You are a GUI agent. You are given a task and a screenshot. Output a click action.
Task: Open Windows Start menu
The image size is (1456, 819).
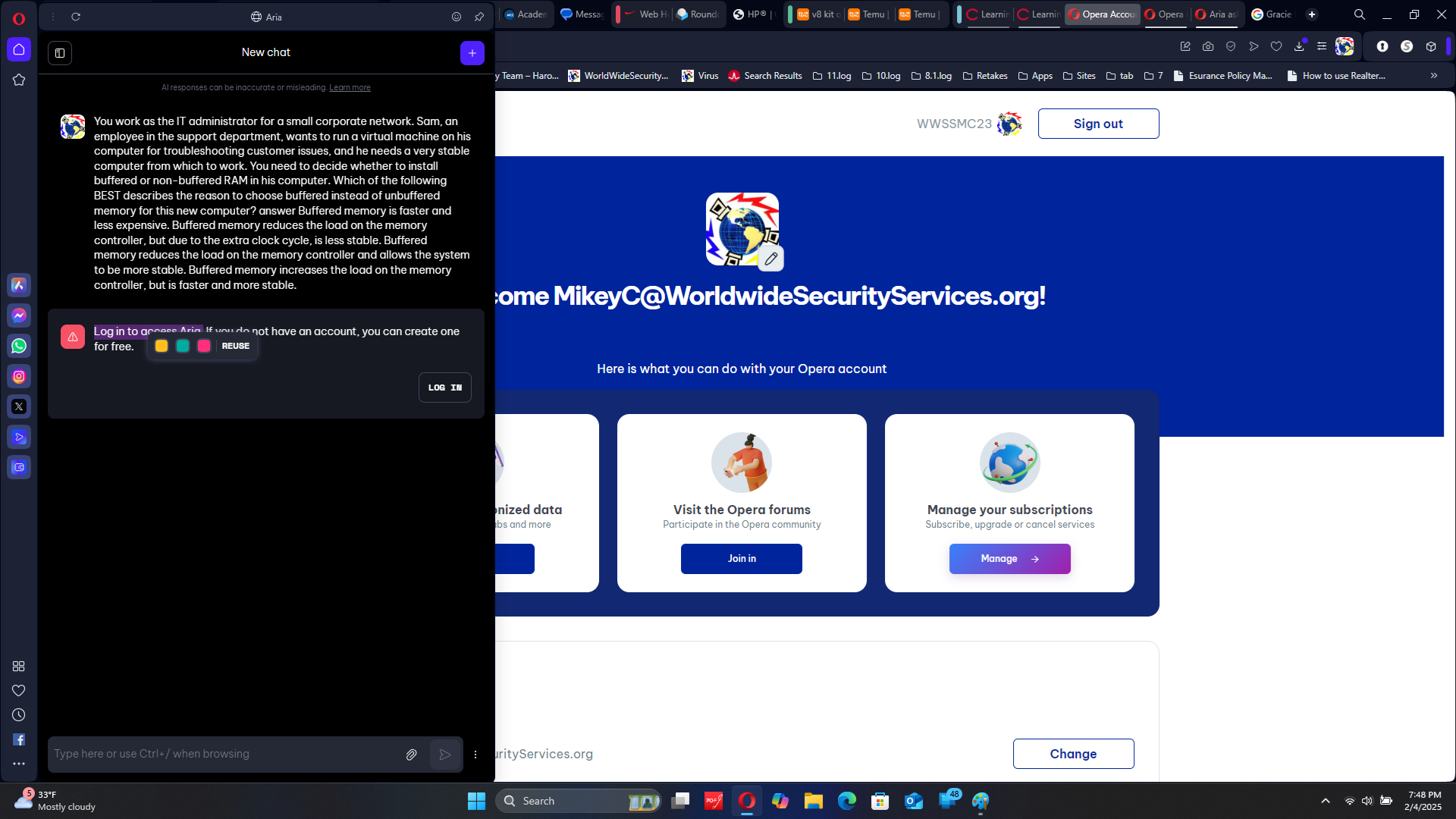476,801
